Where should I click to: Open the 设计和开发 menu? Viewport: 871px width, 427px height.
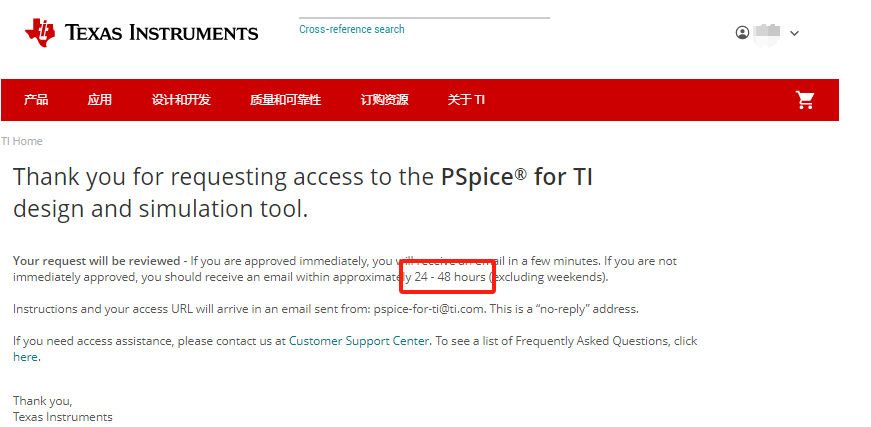coord(181,100)
